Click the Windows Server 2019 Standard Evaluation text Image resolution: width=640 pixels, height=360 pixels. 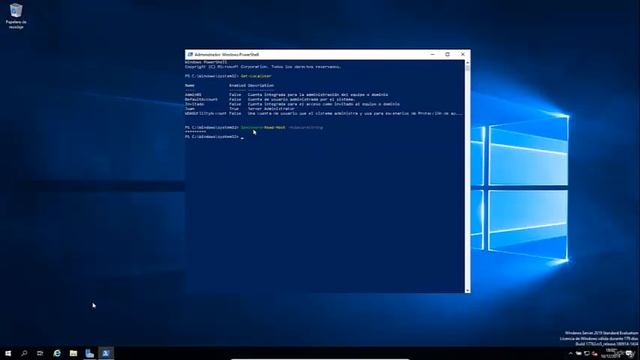click(601, 333)
